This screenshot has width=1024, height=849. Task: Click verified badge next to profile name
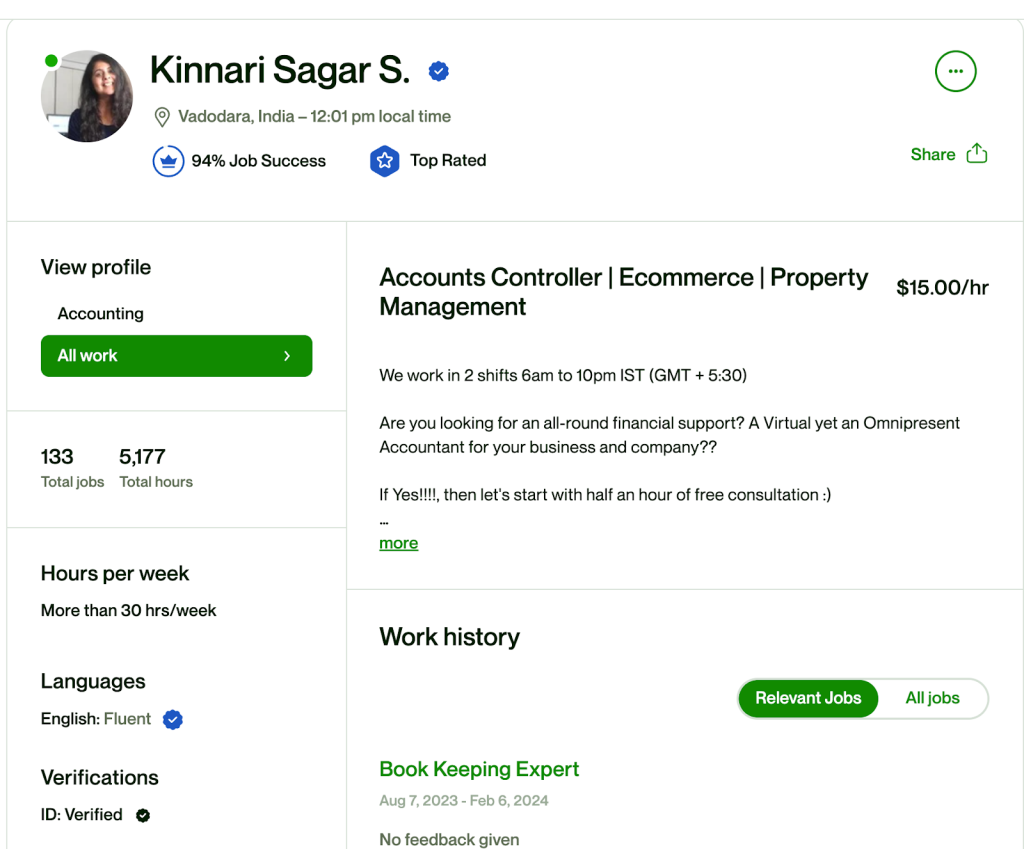439,71
